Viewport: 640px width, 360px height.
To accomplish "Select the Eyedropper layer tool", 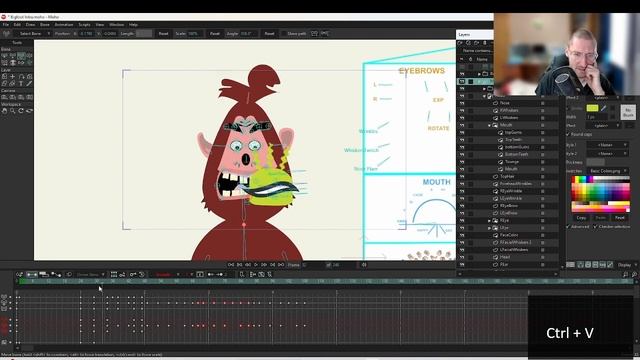I will click(29, 84).
